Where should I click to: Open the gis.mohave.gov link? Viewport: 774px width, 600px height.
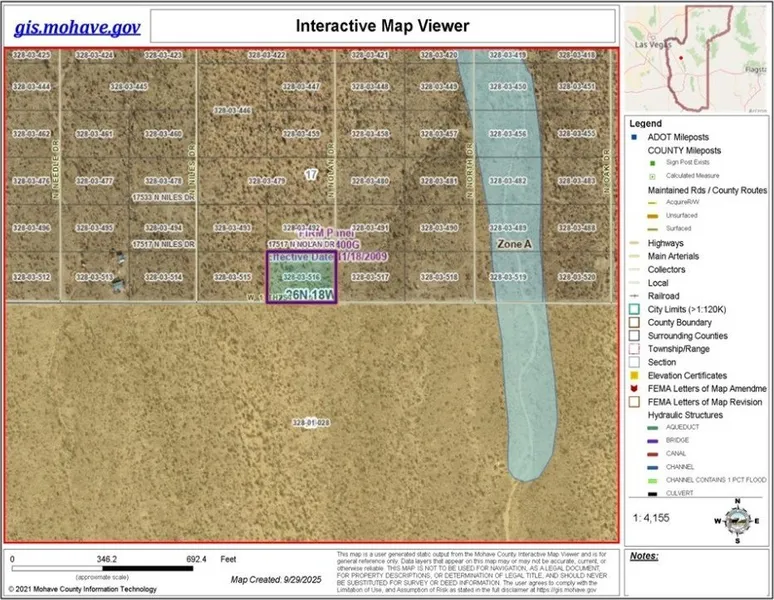coord(78,26)
